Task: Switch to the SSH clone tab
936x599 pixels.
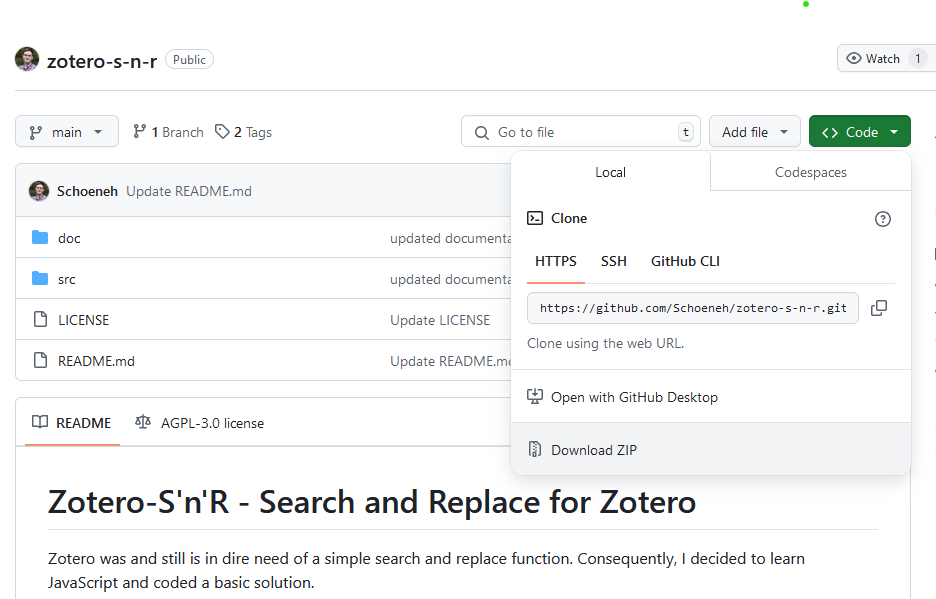Action: click(614, 261)
